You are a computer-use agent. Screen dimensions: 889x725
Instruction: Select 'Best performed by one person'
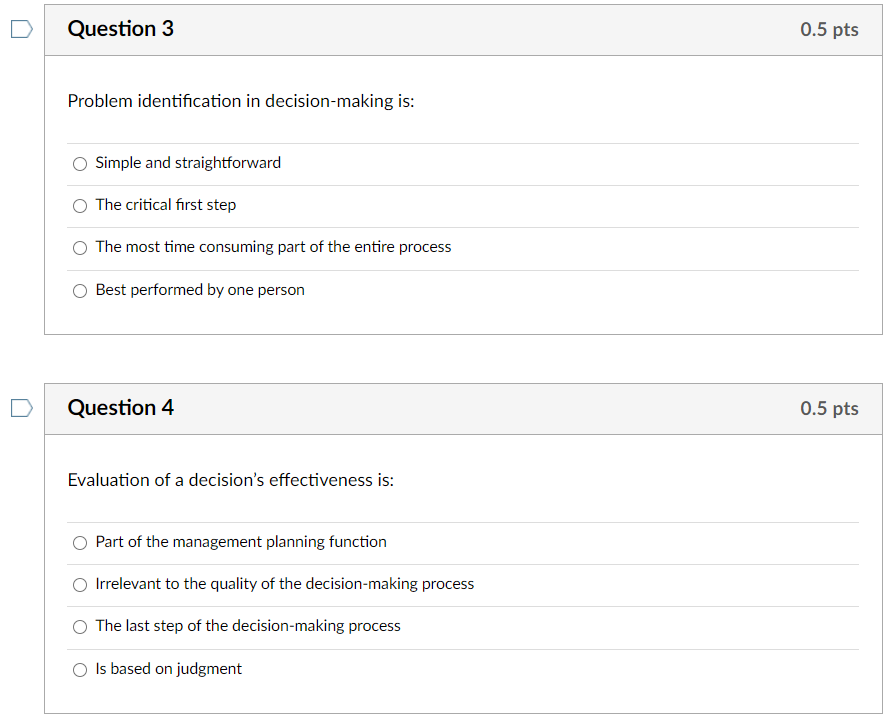[79, 290]
